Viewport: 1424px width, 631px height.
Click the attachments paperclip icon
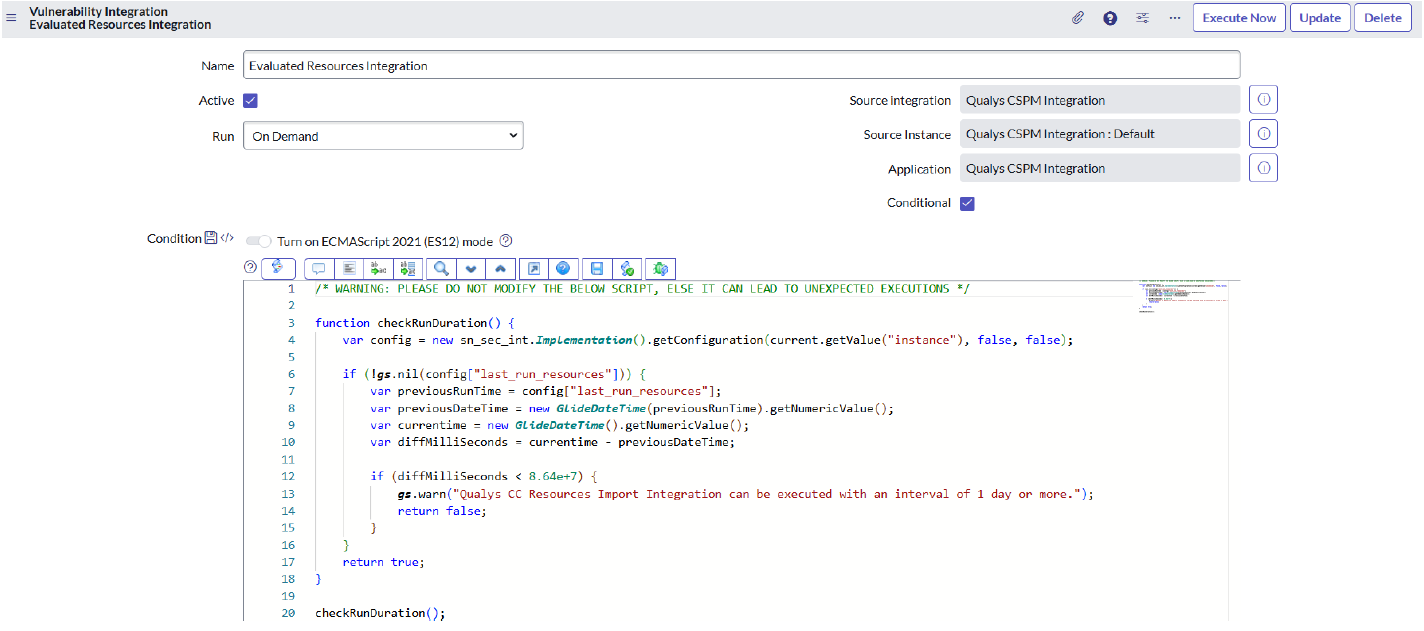coord(1078,18)
